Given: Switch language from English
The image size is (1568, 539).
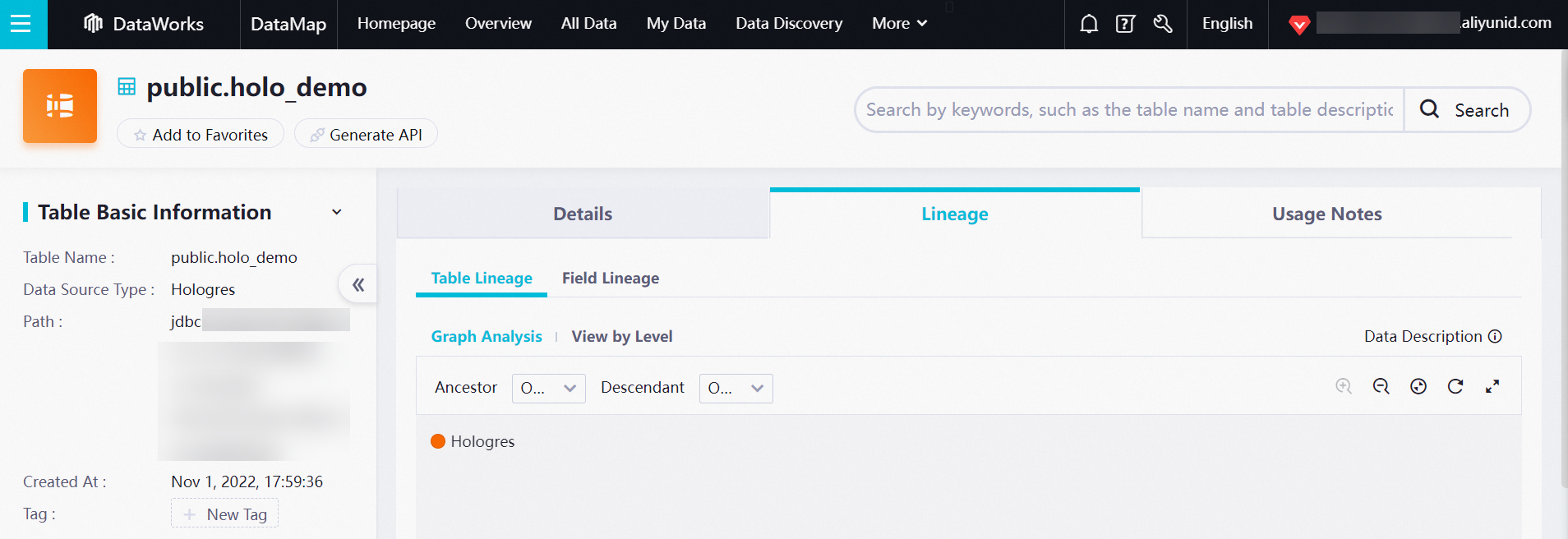Looking at the screenshot, I should point(1227,24).
